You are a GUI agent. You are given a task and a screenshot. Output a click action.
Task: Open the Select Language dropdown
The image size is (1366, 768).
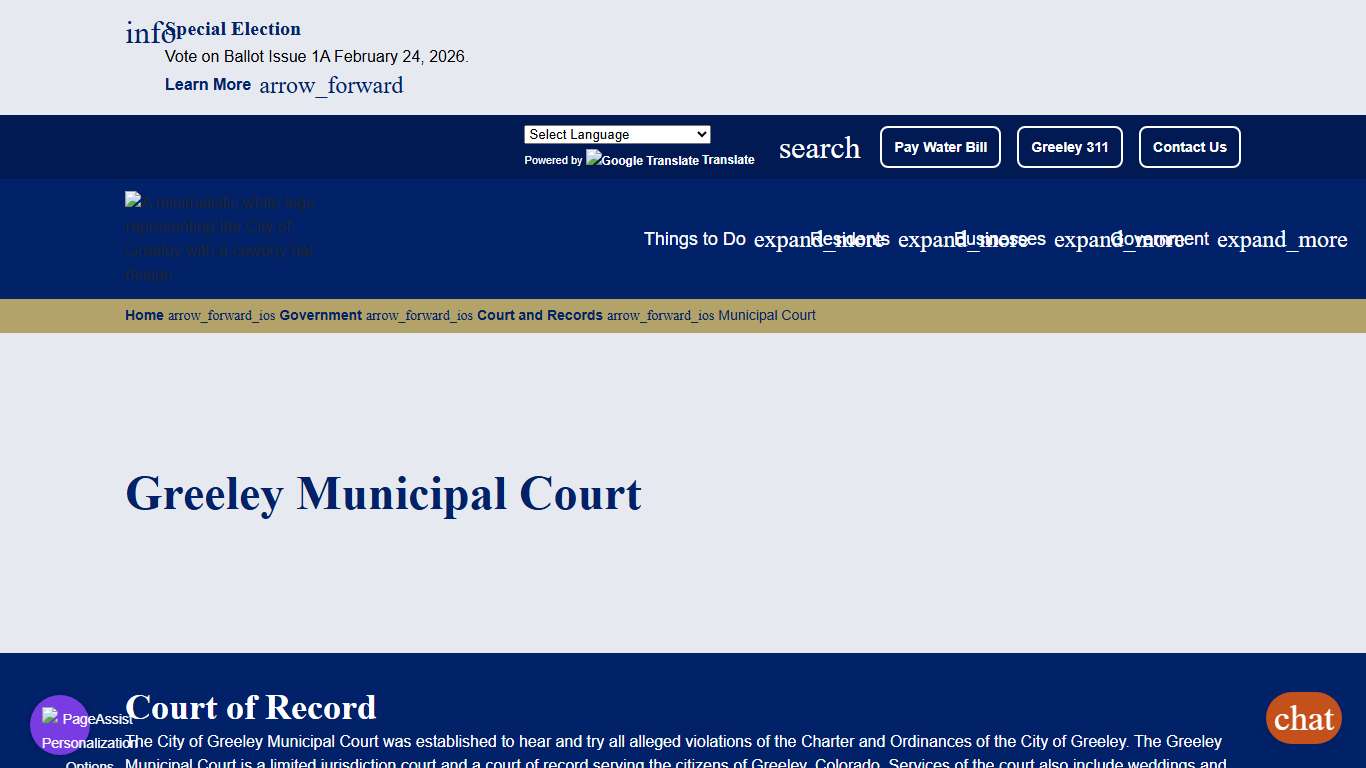click(617, 134)
